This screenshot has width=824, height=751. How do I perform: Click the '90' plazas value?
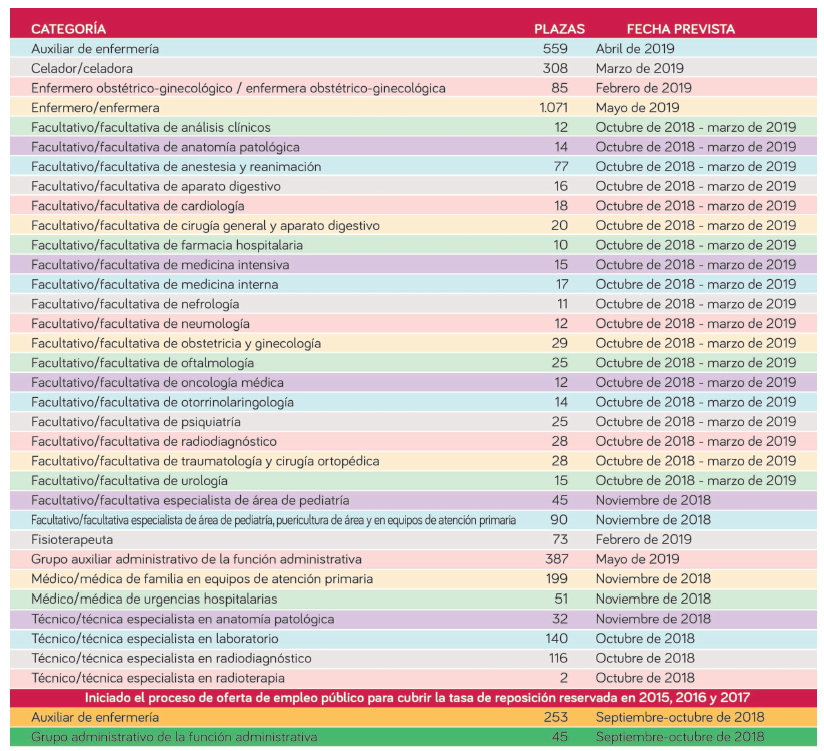559,520
